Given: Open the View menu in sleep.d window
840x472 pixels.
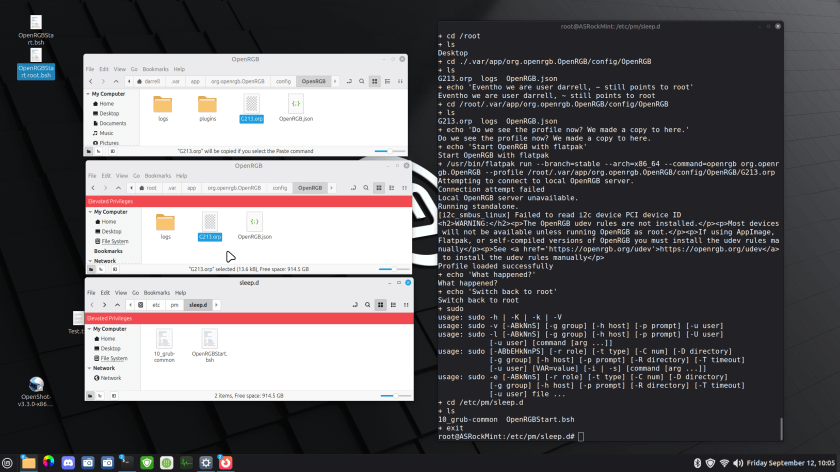Looking at the screenshot, I should coord(119,292).
